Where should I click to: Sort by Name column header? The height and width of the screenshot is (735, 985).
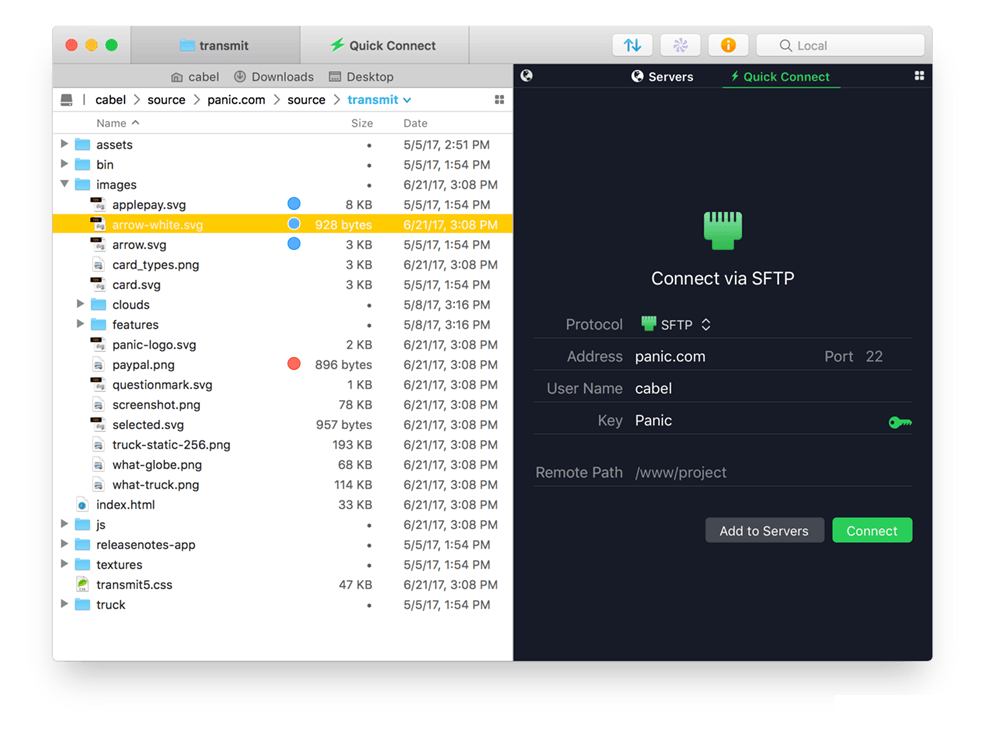[117, 123]
